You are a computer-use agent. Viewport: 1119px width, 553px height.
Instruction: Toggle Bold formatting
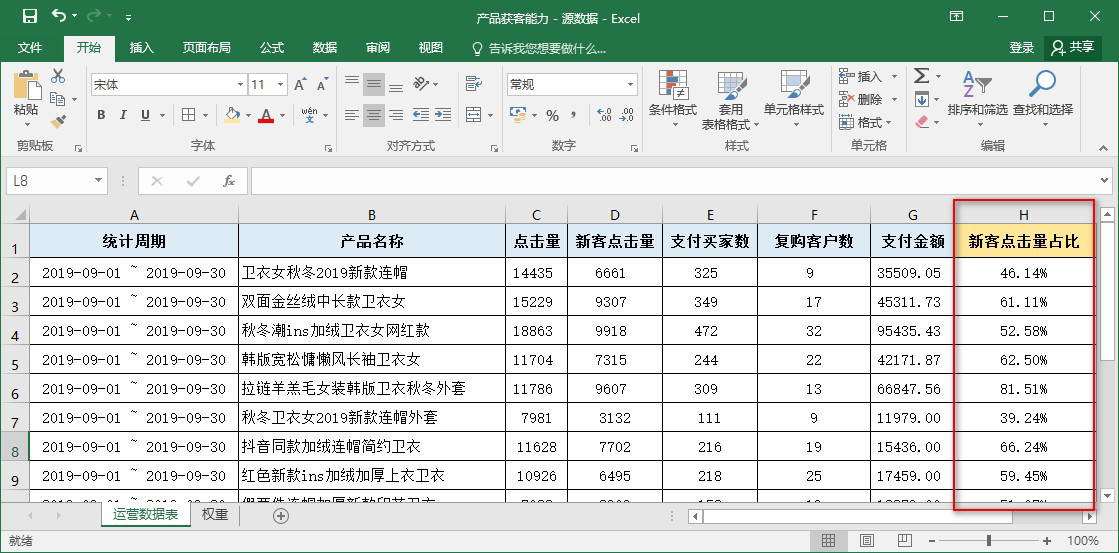(101, 115)
